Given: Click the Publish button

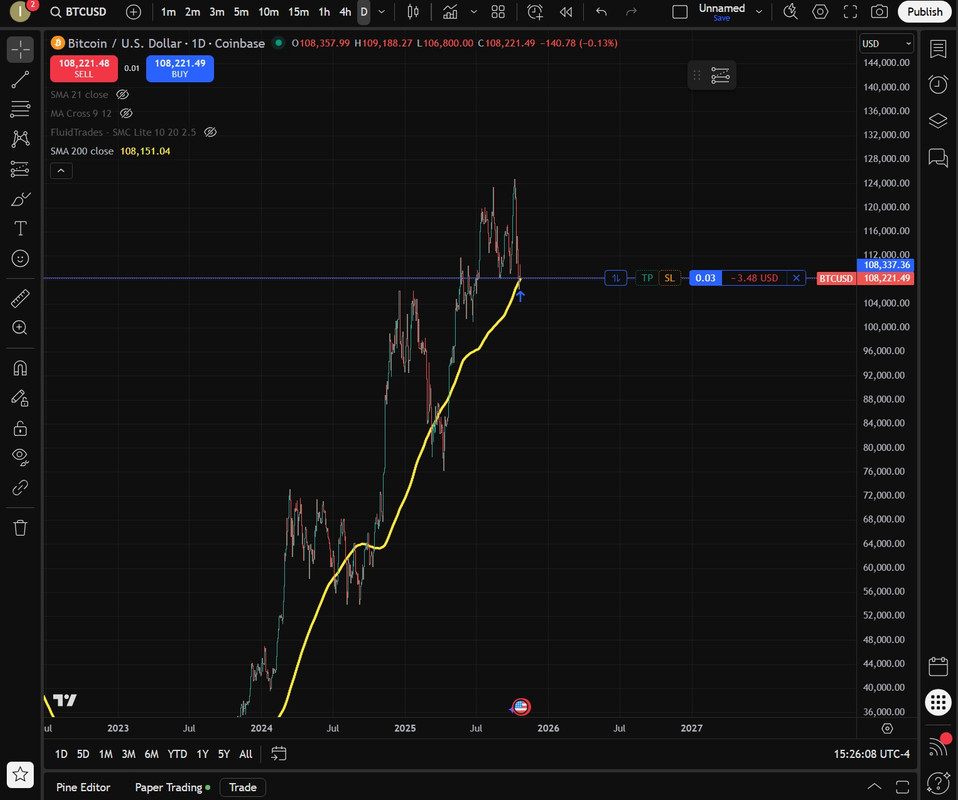Looking at the screenshot, I should pos(924,12).
